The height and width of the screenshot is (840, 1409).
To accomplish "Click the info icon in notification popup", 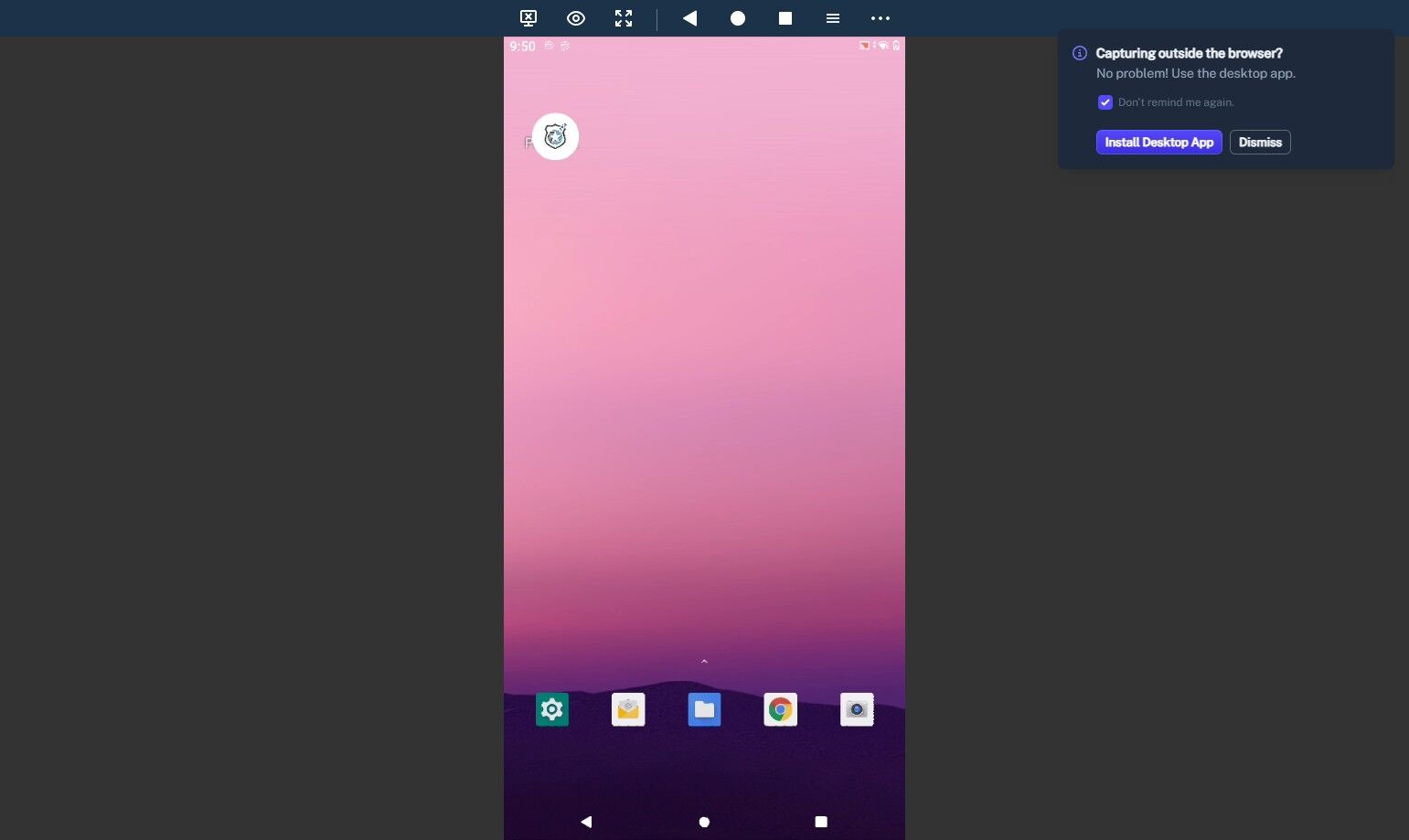I will pos(1080,53).
